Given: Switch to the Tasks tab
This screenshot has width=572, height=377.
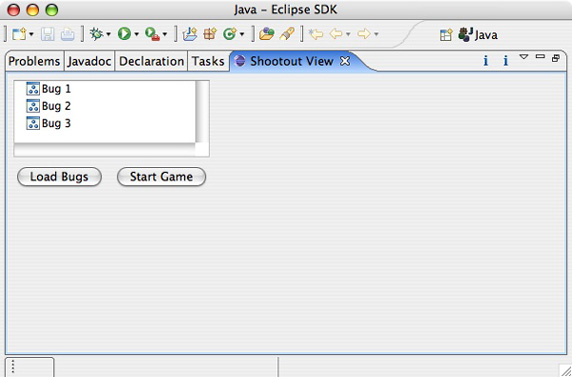Looking at the screenshot, I should tap(208, 61).
